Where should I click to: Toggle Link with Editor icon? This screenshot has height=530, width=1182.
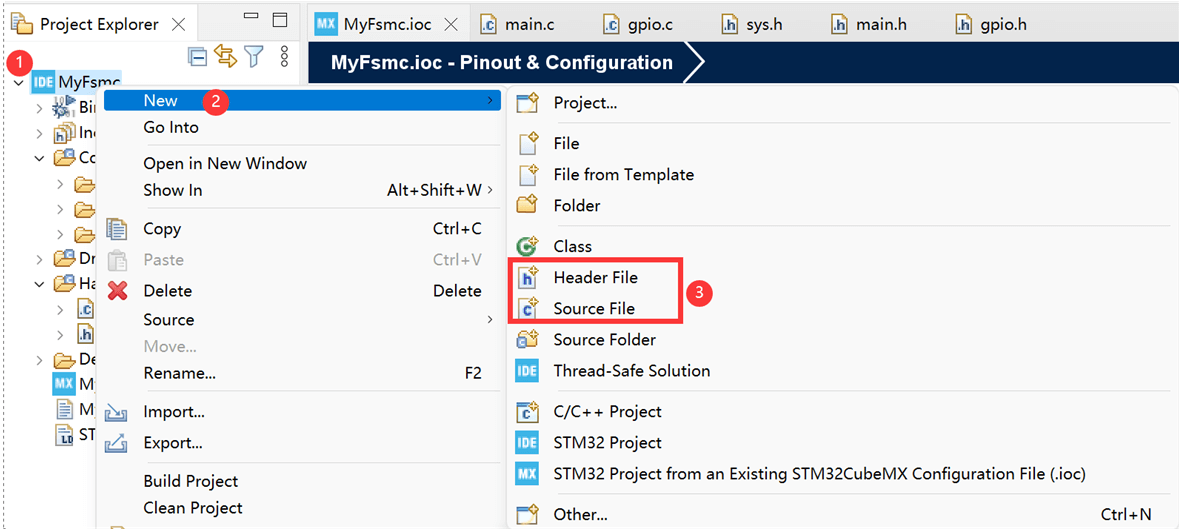225,57
